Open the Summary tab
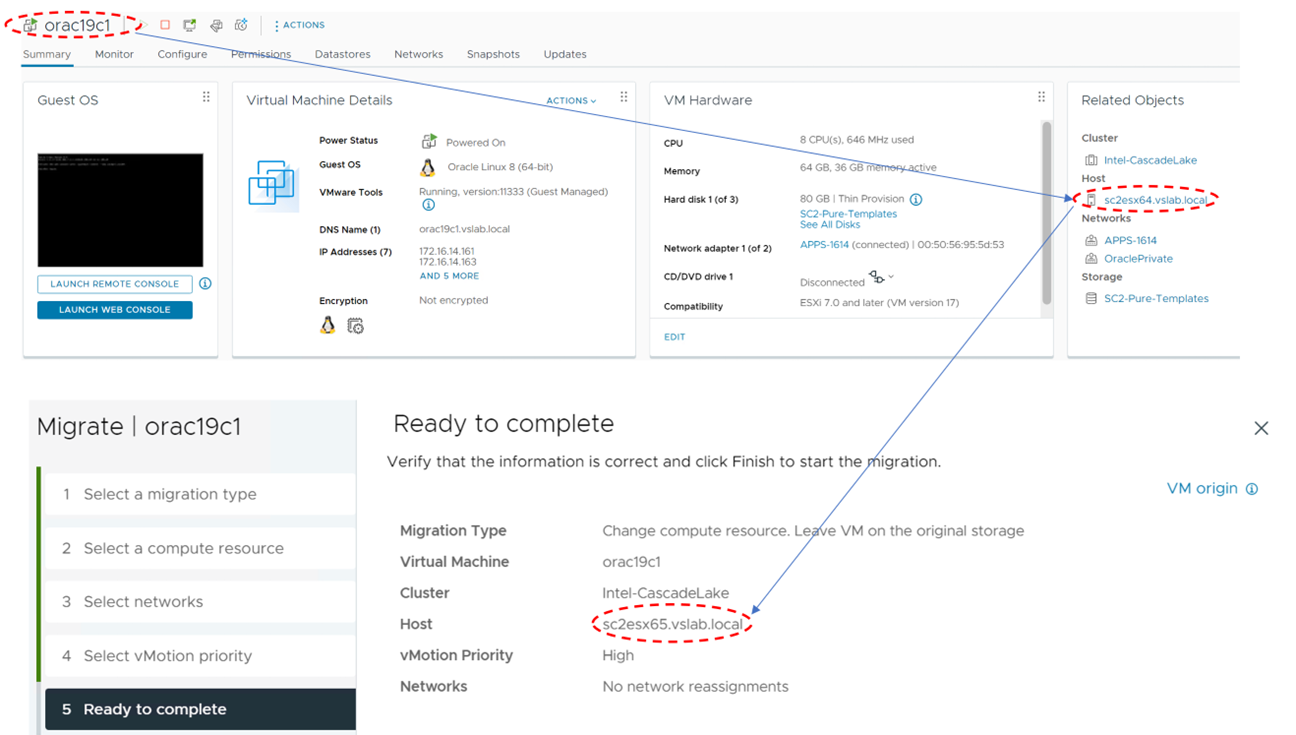 click(47, 54)
